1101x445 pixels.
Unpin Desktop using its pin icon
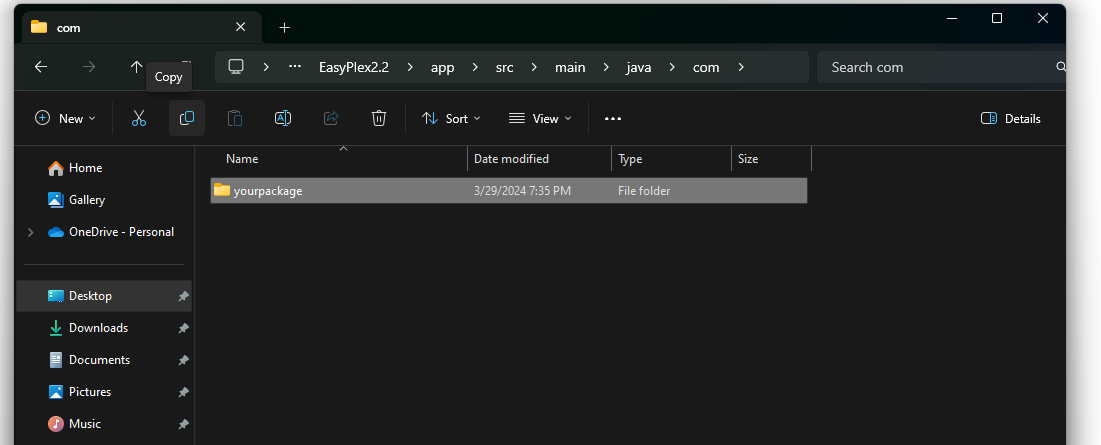coord(183,296)
